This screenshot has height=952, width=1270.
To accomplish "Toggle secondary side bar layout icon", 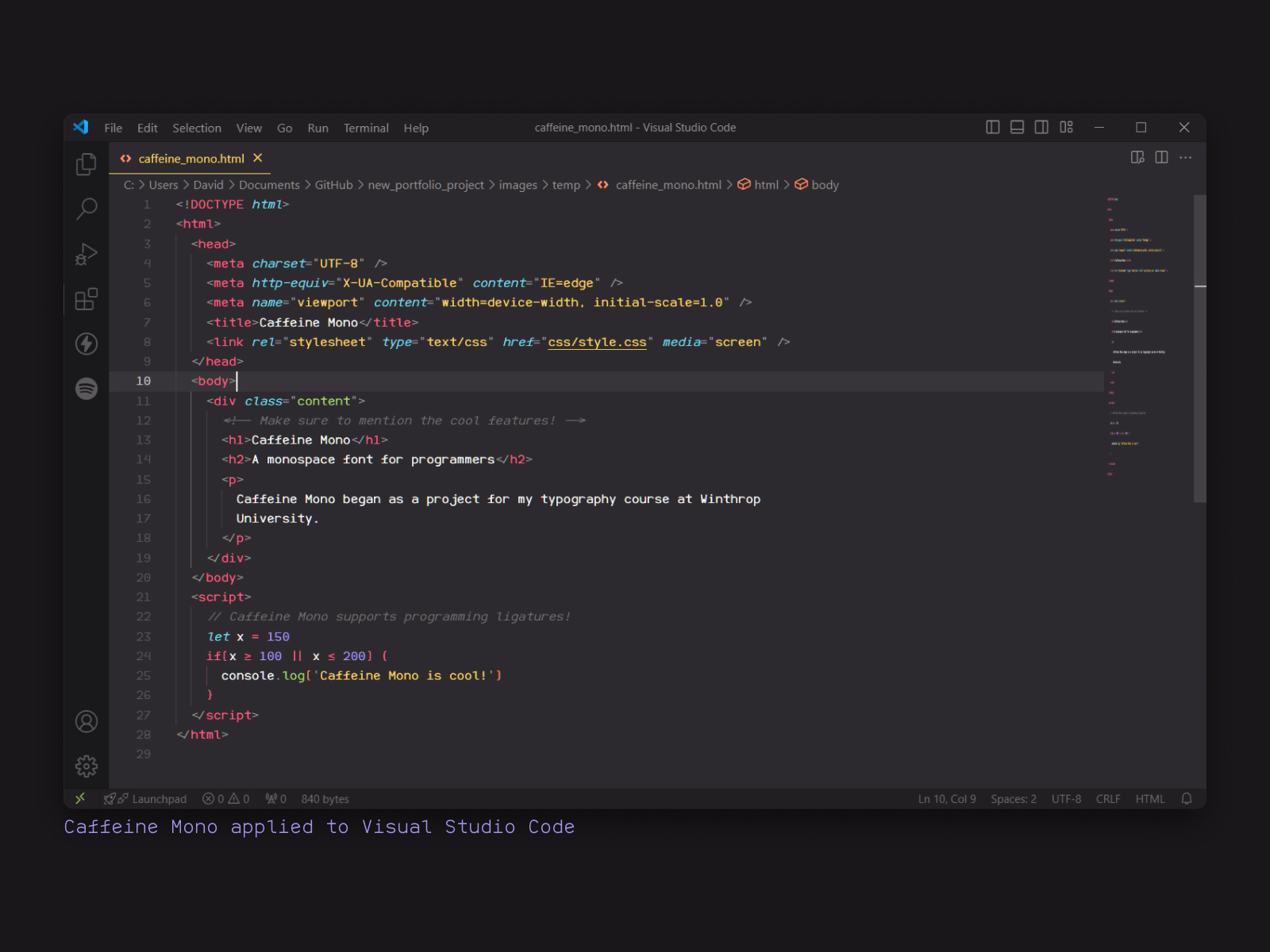I will [1041, 127].
